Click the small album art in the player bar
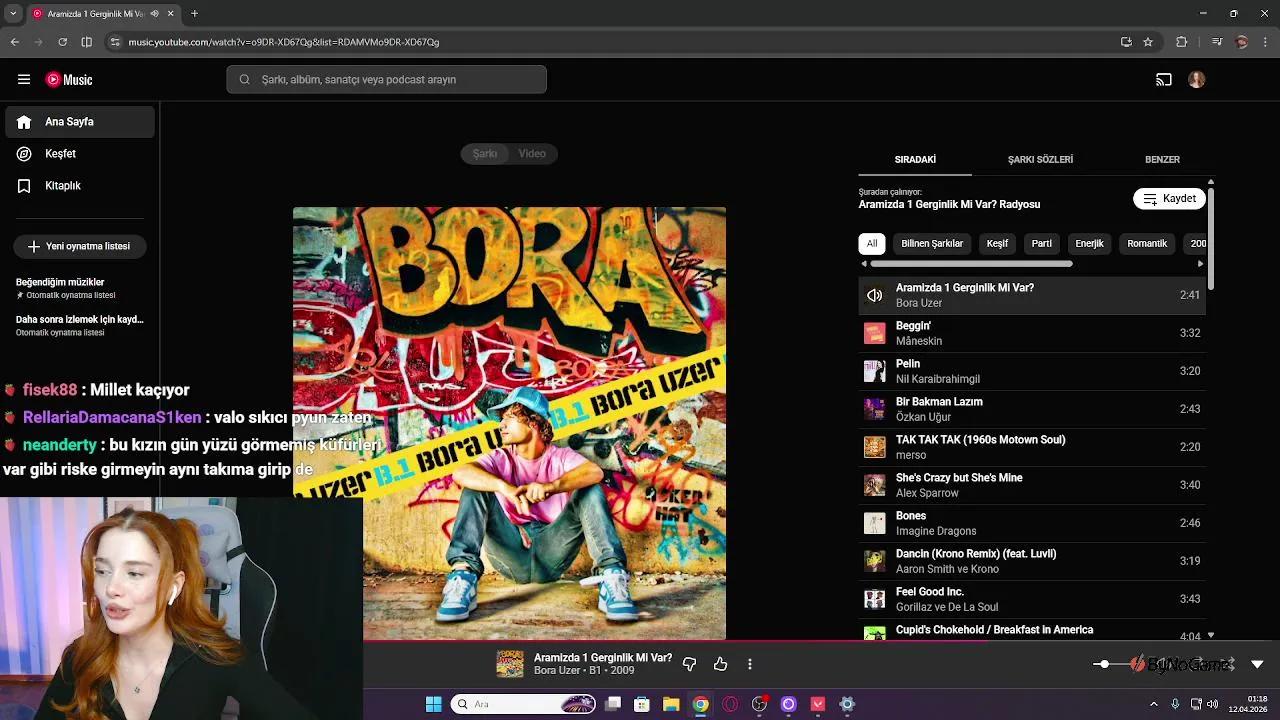Viewport: 1280px width, 720px height. click(x=510, y=664)
